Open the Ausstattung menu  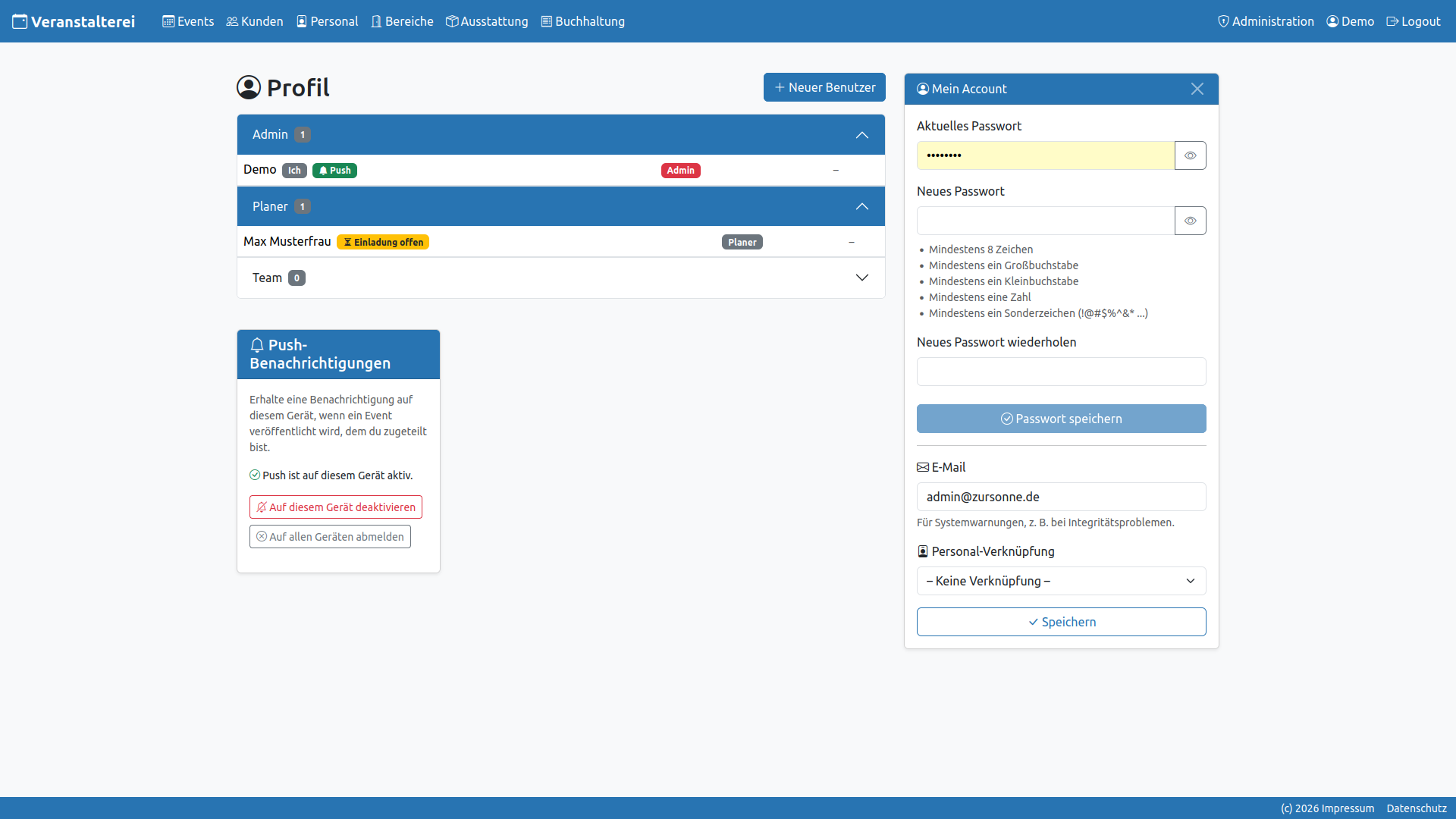(x=487, y=21)
